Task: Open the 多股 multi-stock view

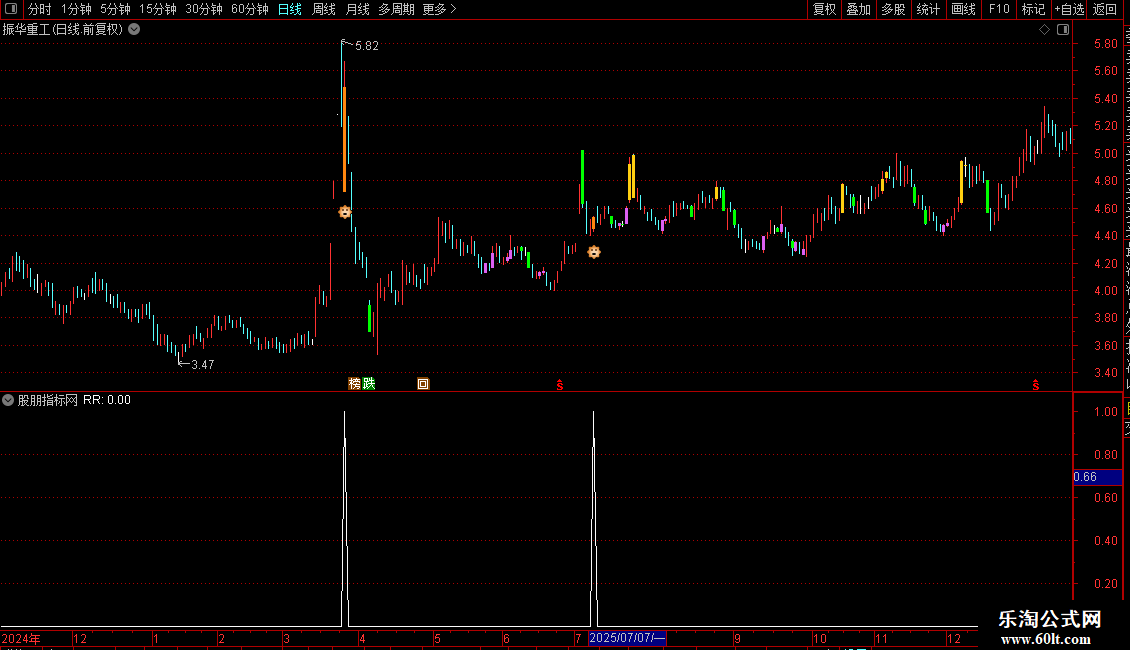Action: point(893,9)
